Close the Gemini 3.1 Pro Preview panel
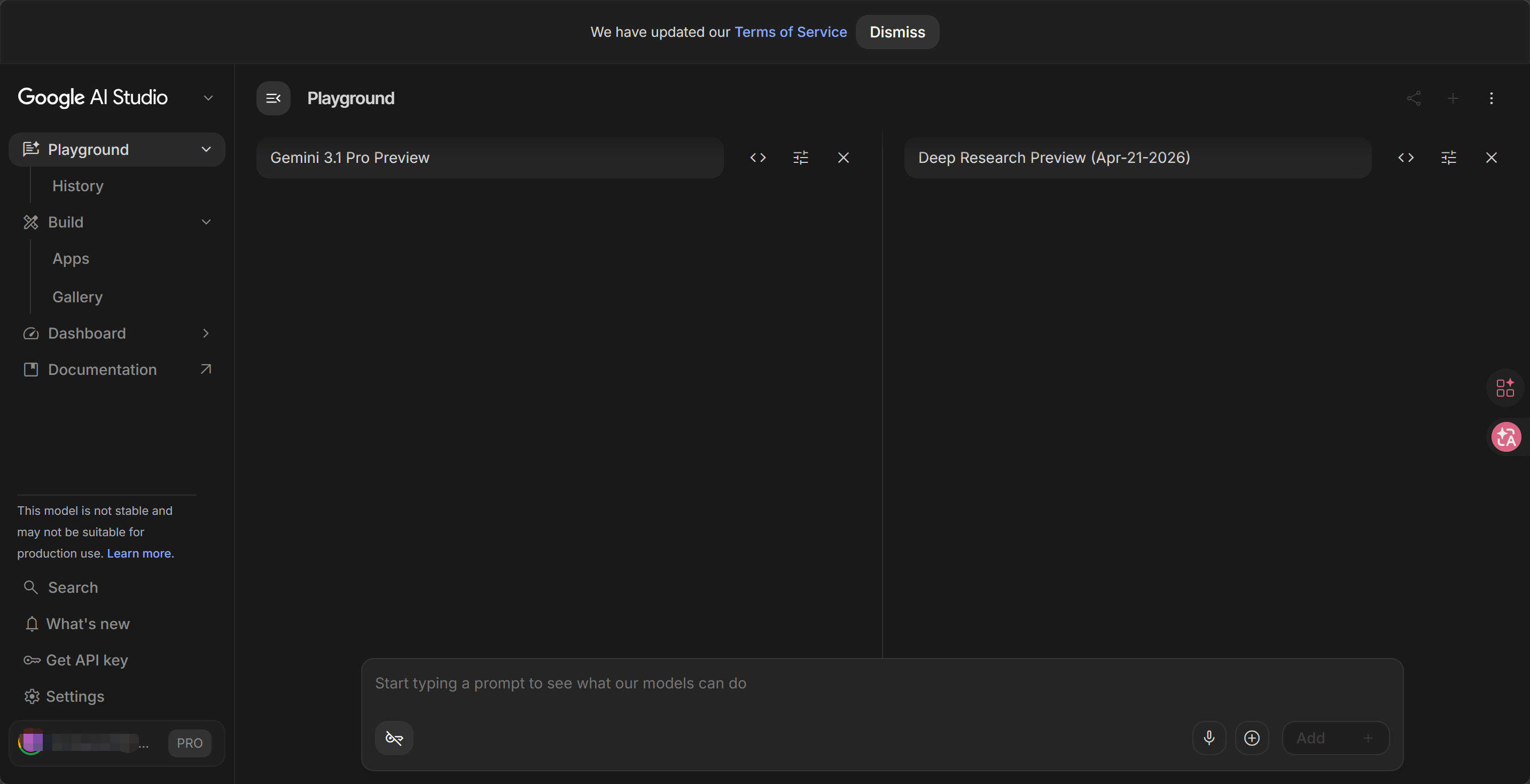Image resolution: width=1530 pixels, height=784 pixels. tap(844, 158)
